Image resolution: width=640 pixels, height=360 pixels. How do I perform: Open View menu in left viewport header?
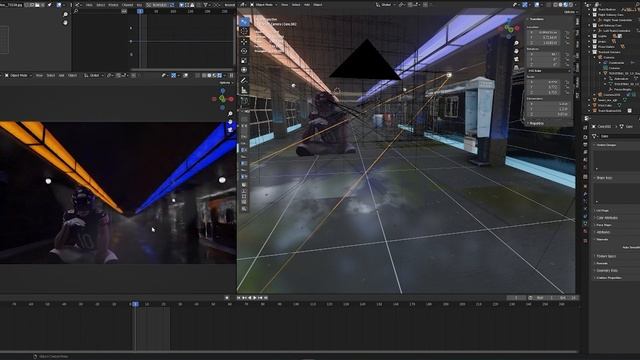coord(39,76)
